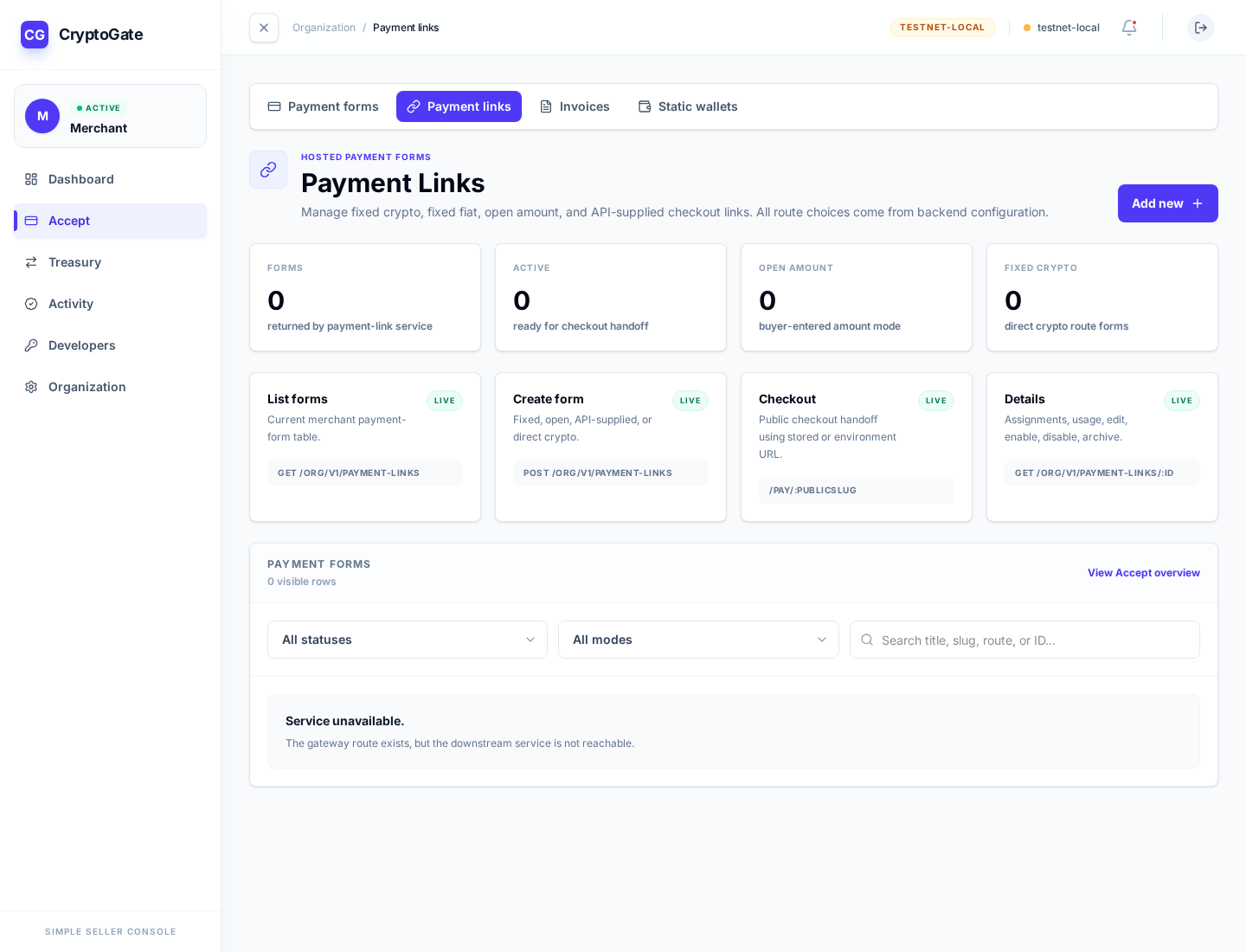Click the testnet-local status indicator

[x=1062, y=28]
